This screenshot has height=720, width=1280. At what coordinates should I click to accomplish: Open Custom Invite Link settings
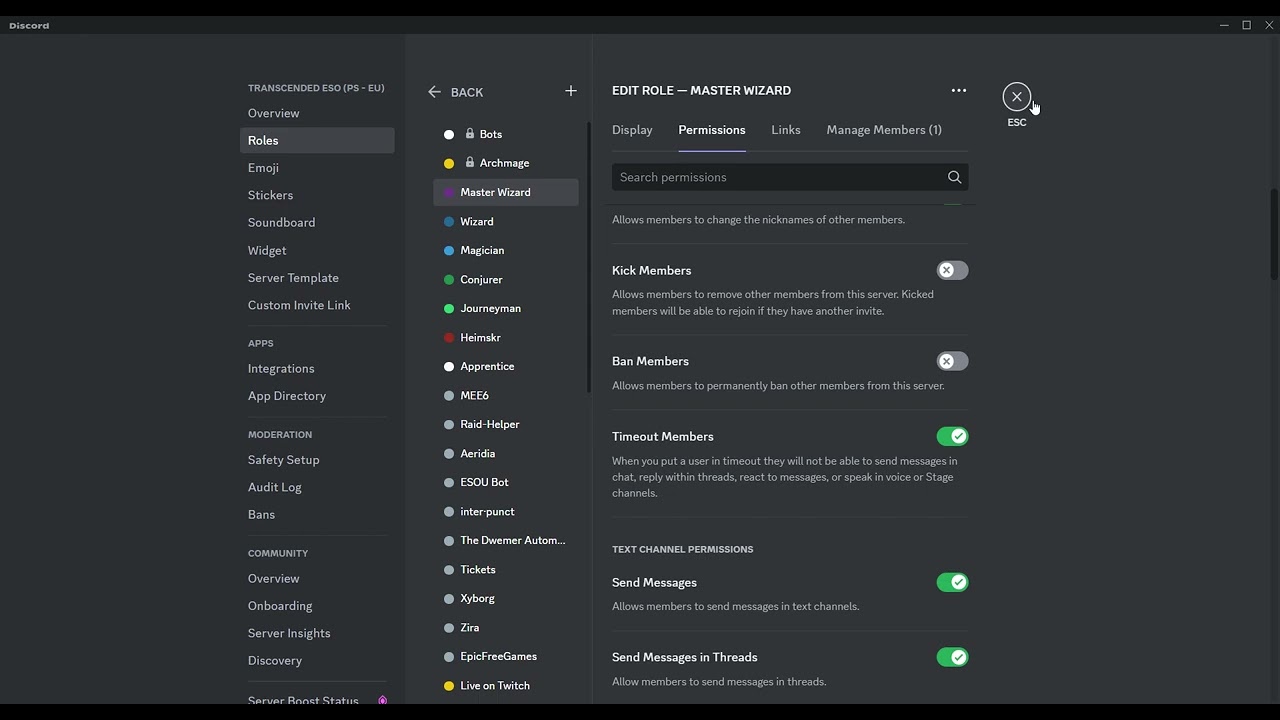(317, 305)
